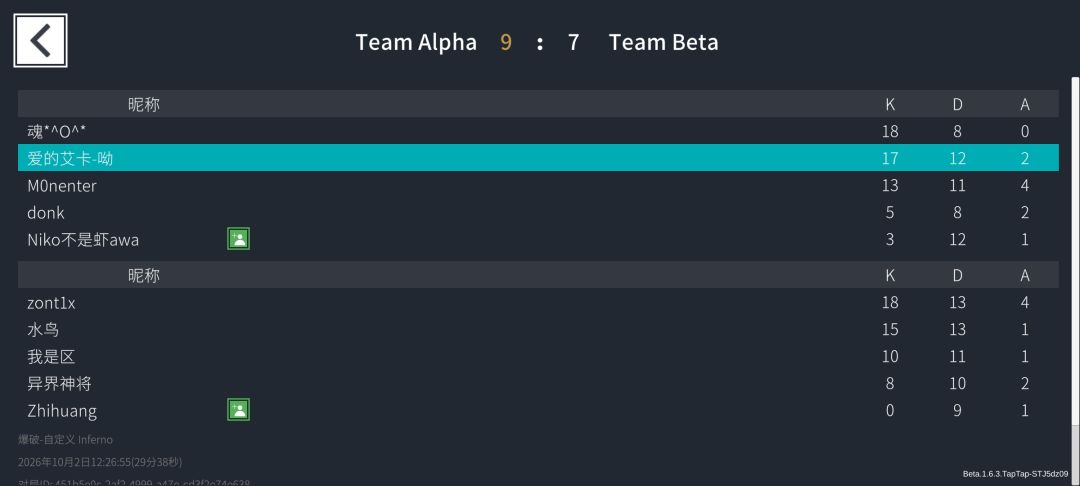The height and width of the screenshot is (486, 1080).
Task: Select player 水鸟 row
Action: (x=538, y=329)
